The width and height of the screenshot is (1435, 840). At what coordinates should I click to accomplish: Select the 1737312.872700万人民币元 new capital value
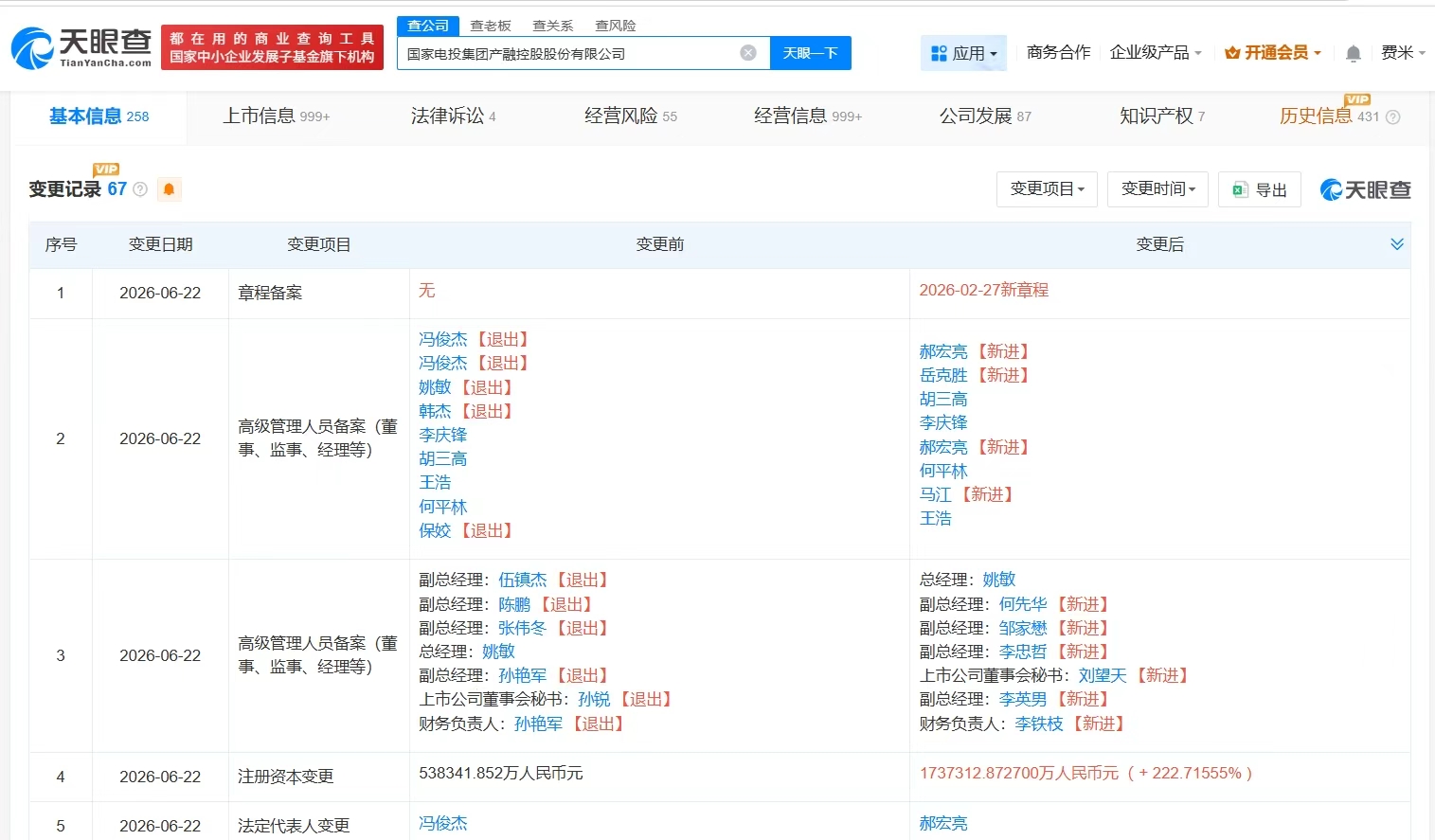1019,773
